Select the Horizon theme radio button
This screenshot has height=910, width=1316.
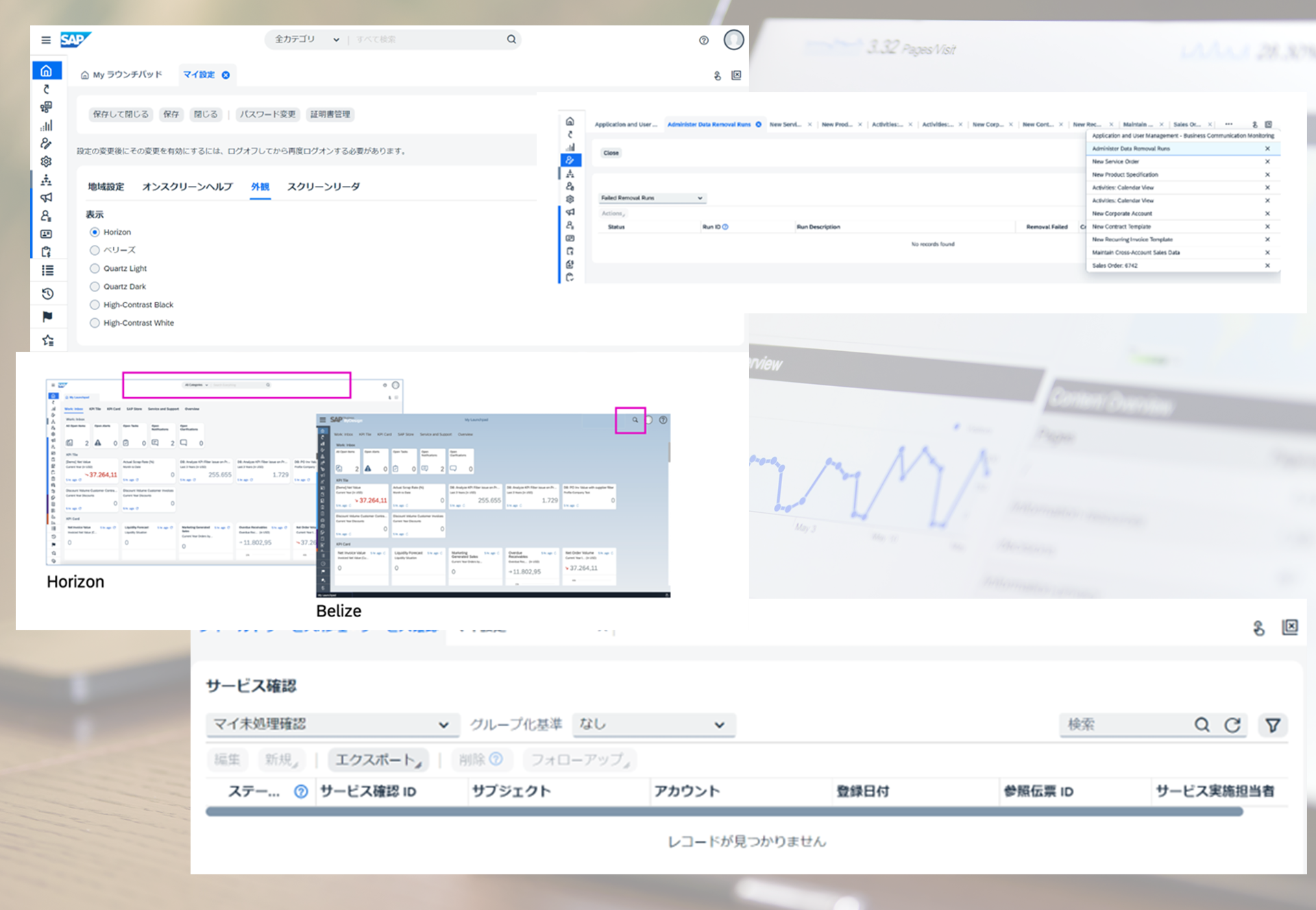point(95,232)
